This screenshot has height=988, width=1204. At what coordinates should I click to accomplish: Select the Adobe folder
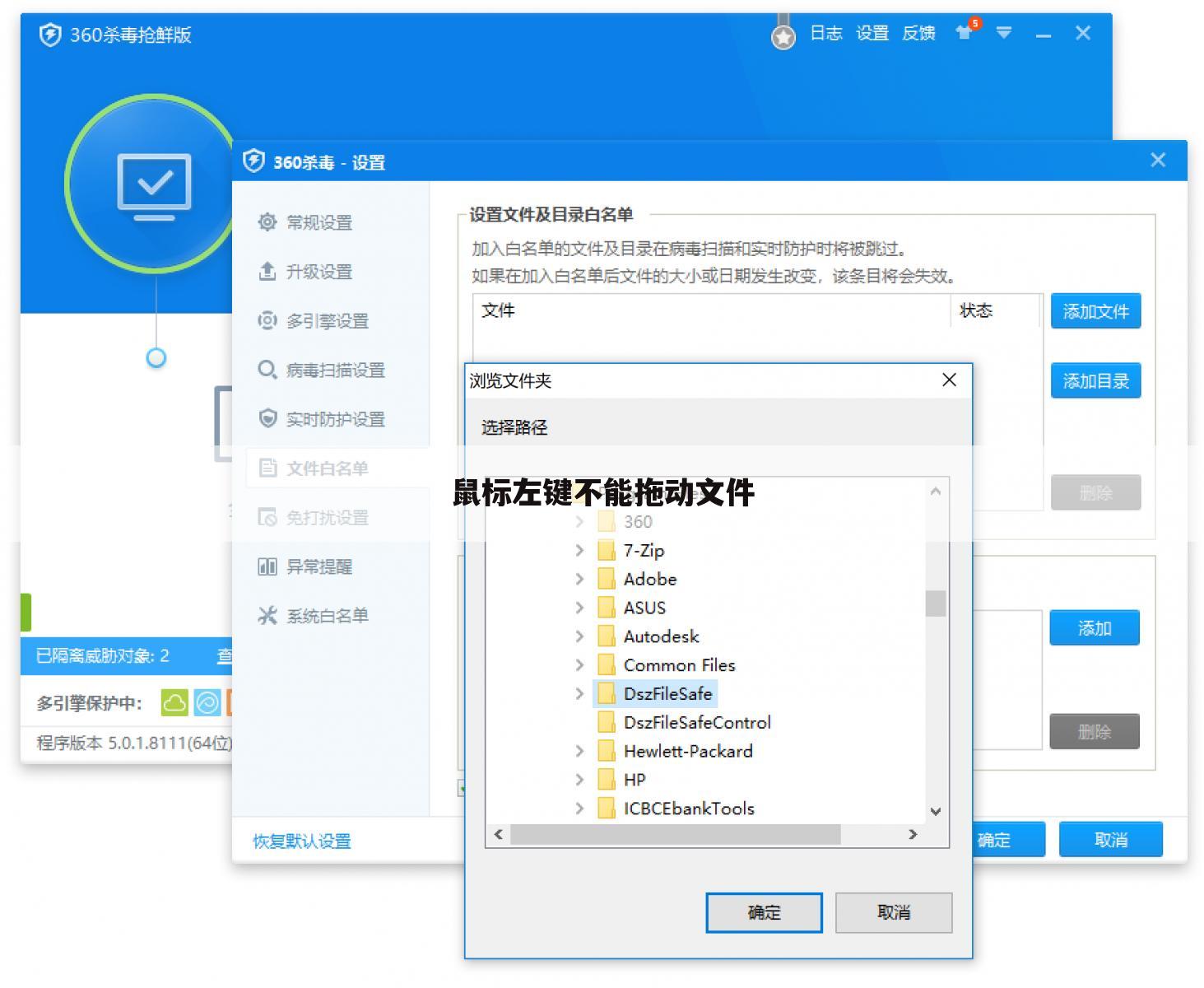[x=637, y=579]
